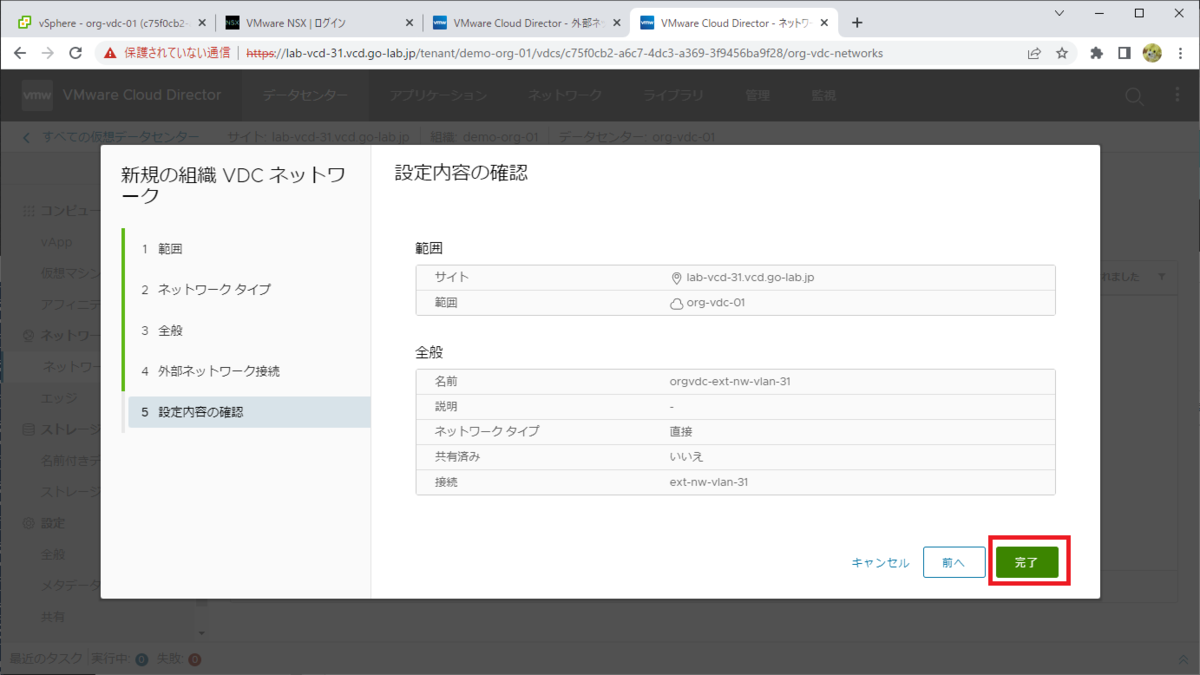This screenshot has width=1200, height=675.
Task: Click the share page icon
Action: 1034,53
